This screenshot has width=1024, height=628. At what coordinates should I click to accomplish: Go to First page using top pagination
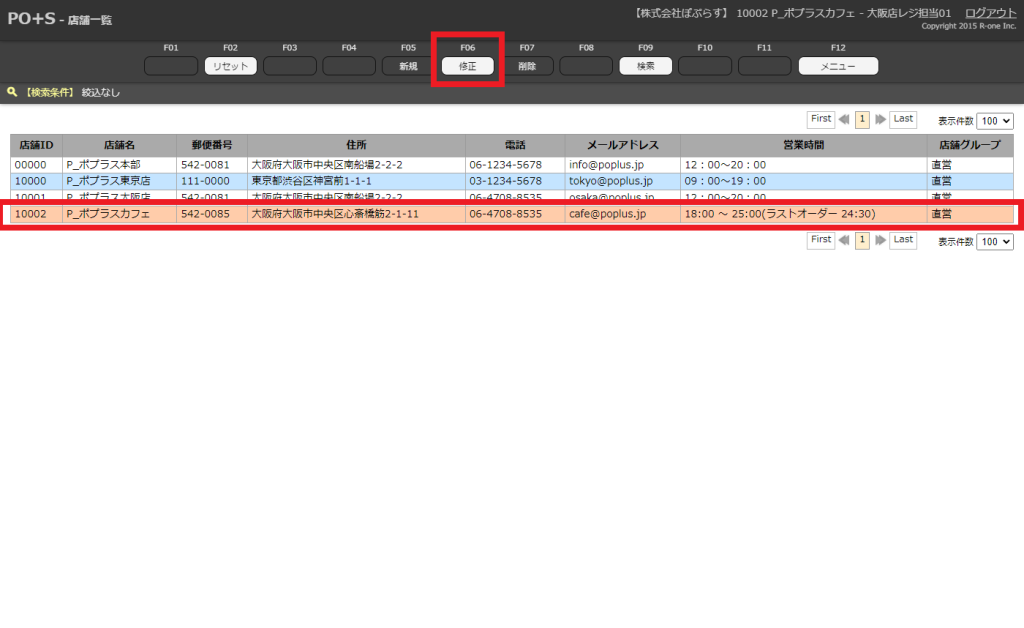point(820,119)
